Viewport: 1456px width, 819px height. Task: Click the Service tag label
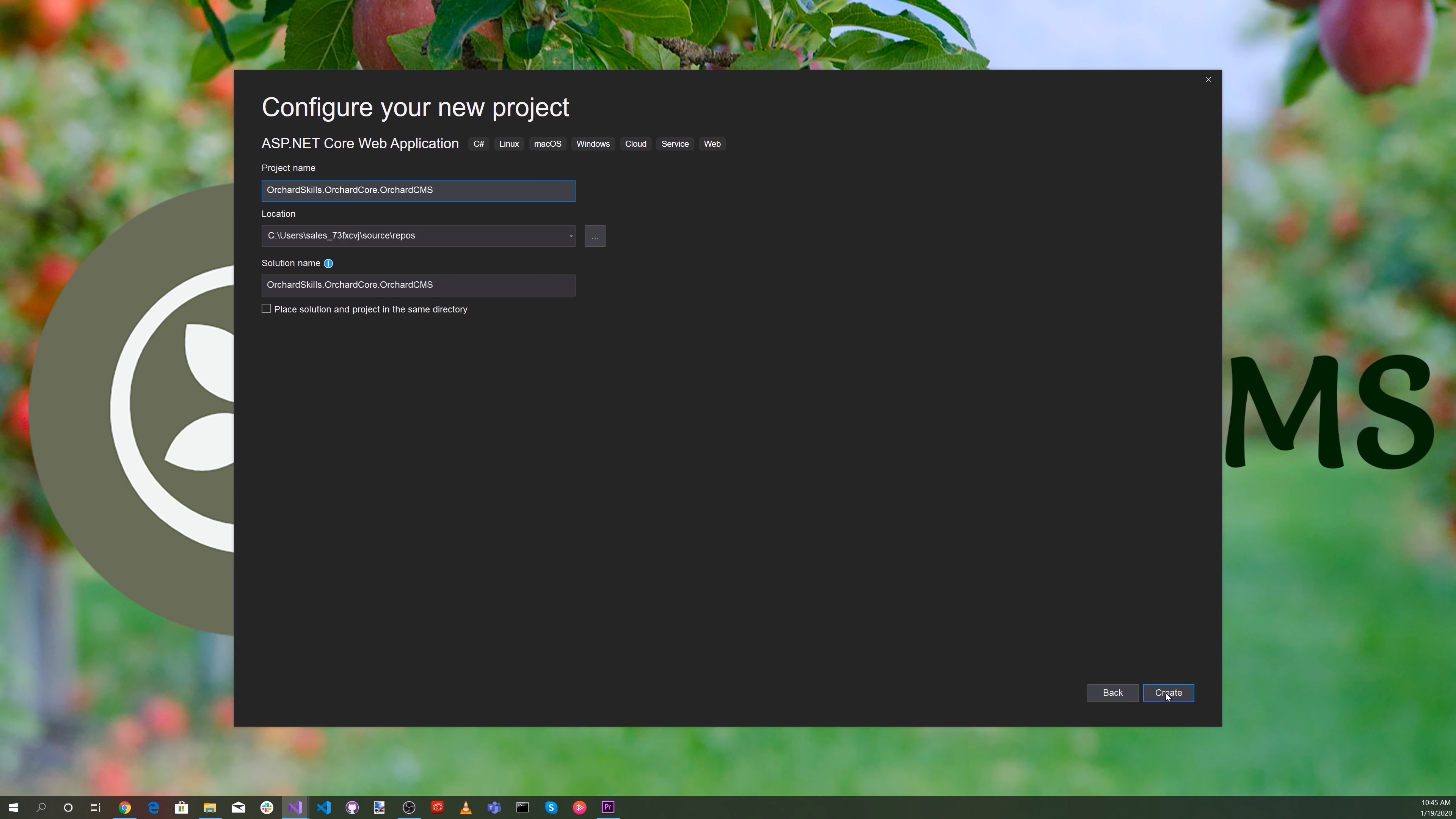[675, 144]
